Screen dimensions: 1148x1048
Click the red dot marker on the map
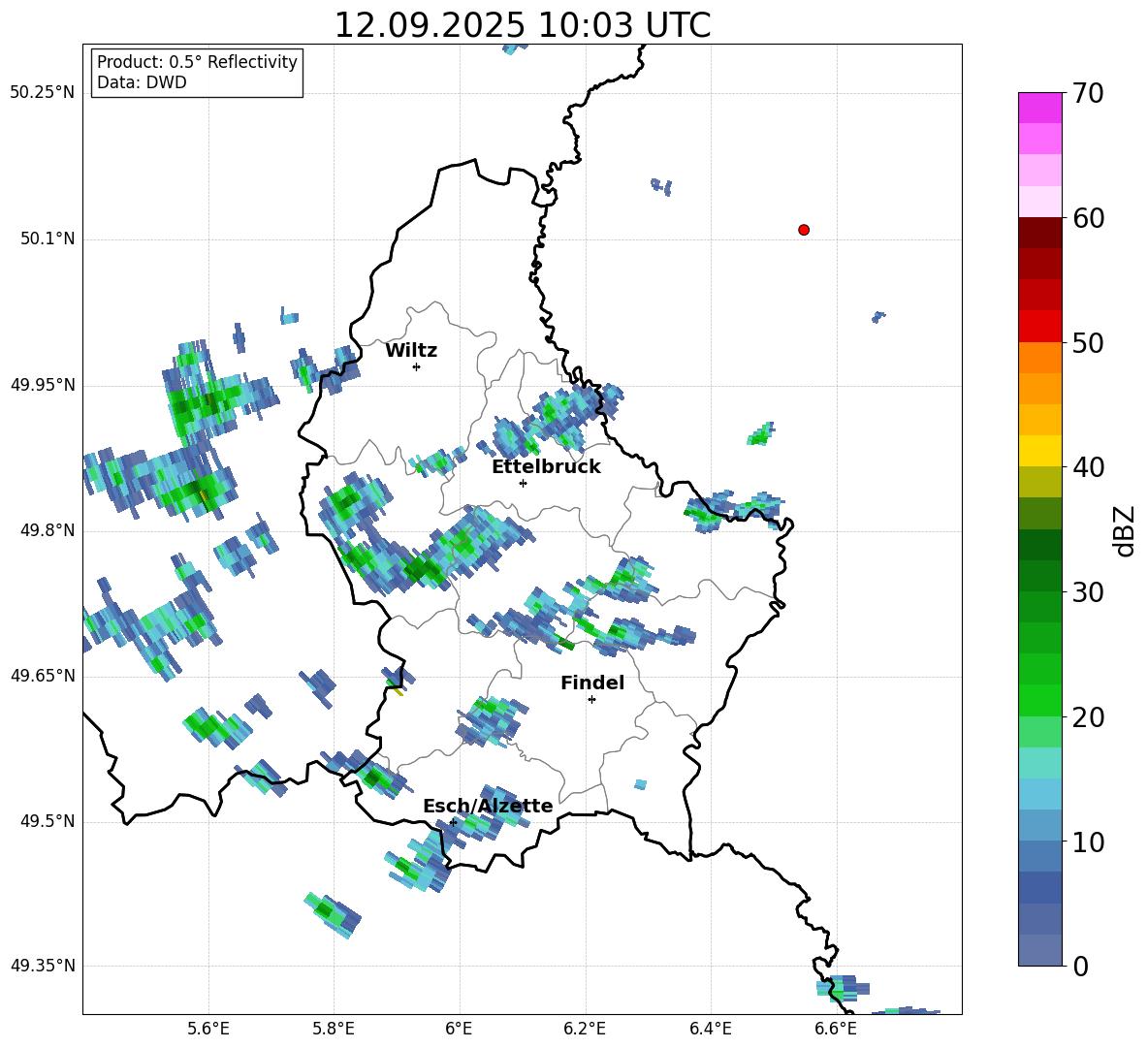(804, 230)
